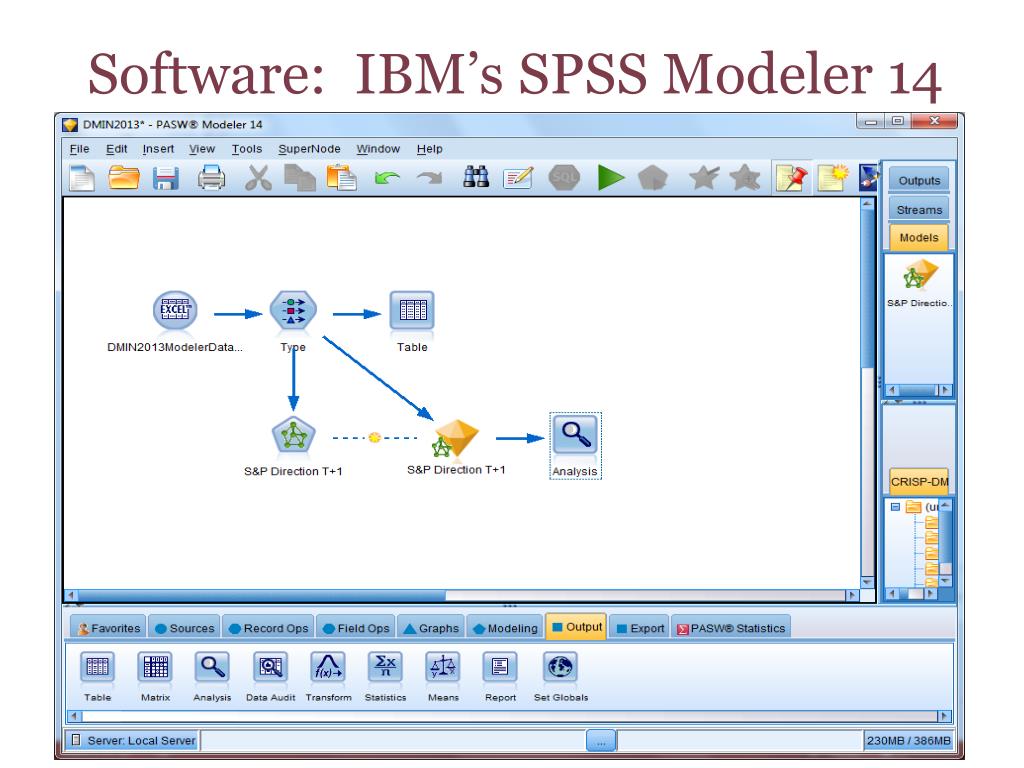The image size is (1024, 768).
Task: Switch to the Streams manager tab
Action: (919, 210)
